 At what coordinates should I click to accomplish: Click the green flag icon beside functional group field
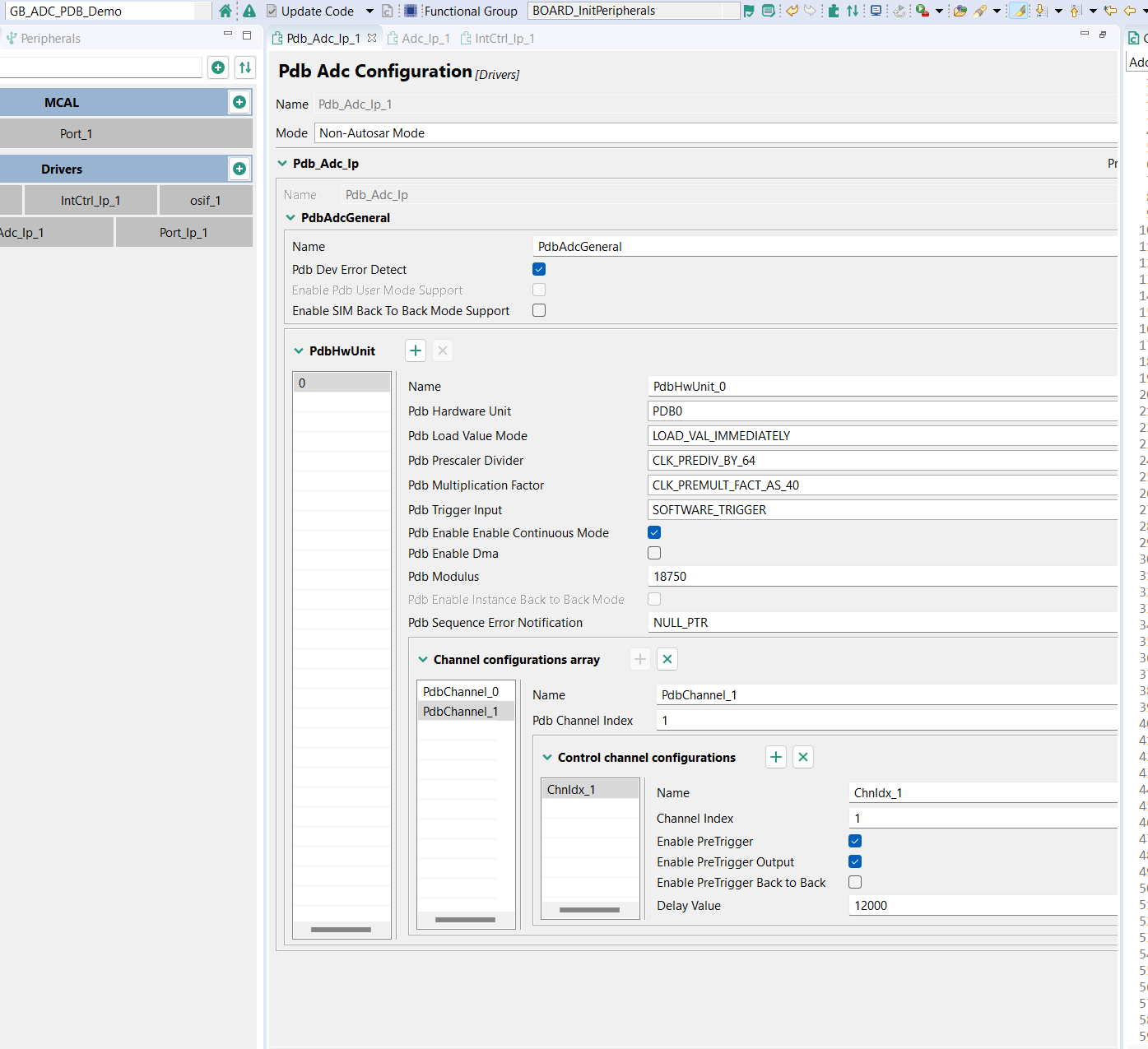coord(749,11)
